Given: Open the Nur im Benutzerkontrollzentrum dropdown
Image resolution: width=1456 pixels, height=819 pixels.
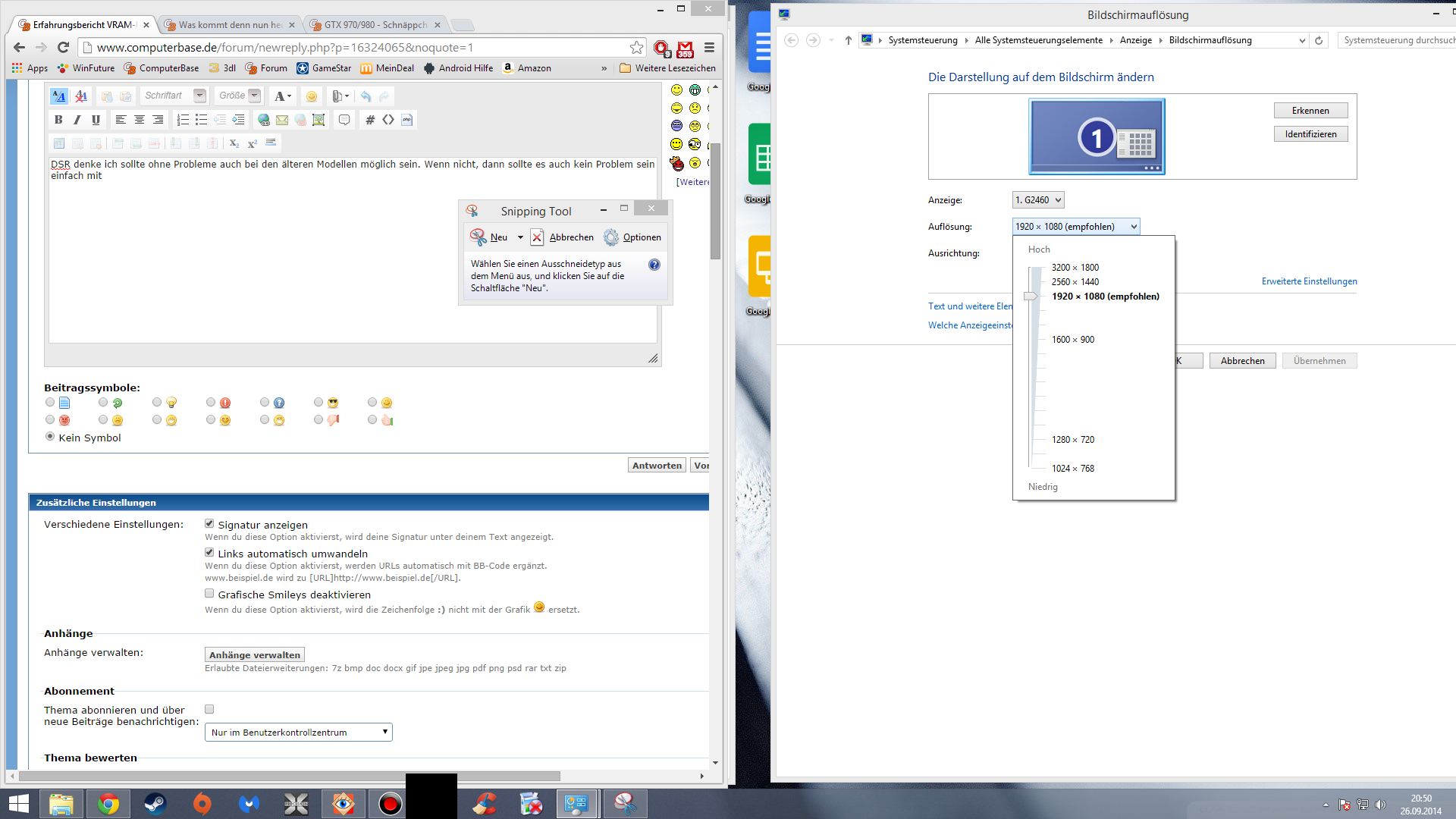Looking at the screenshot, I should [x=298, y=732].
